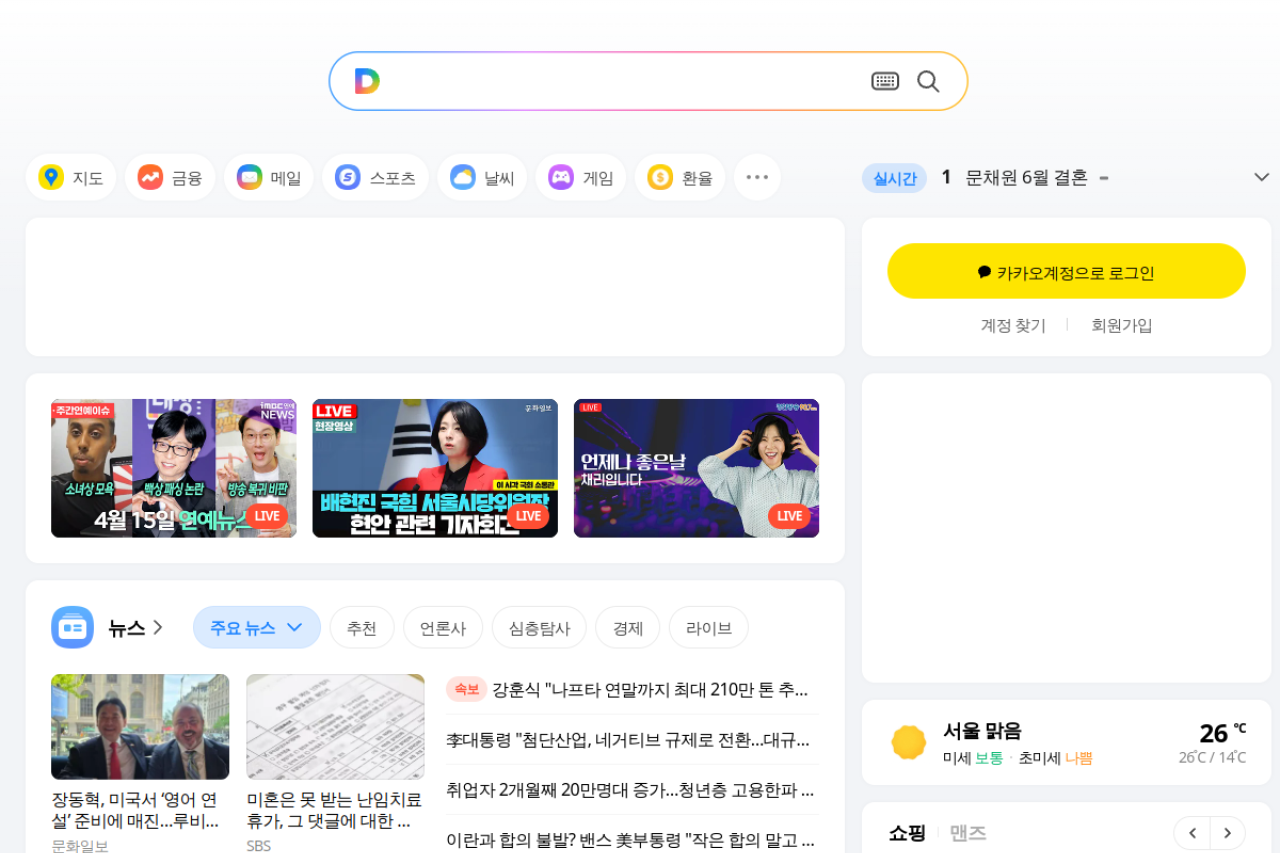This screenshot has width=1280, height=853.
Task: Select the 추천 news tab
Action: pos(362,628)
